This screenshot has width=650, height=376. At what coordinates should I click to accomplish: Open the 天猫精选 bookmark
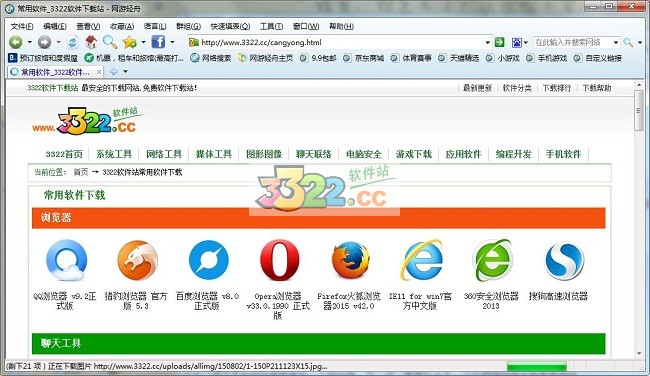[459, 58]
